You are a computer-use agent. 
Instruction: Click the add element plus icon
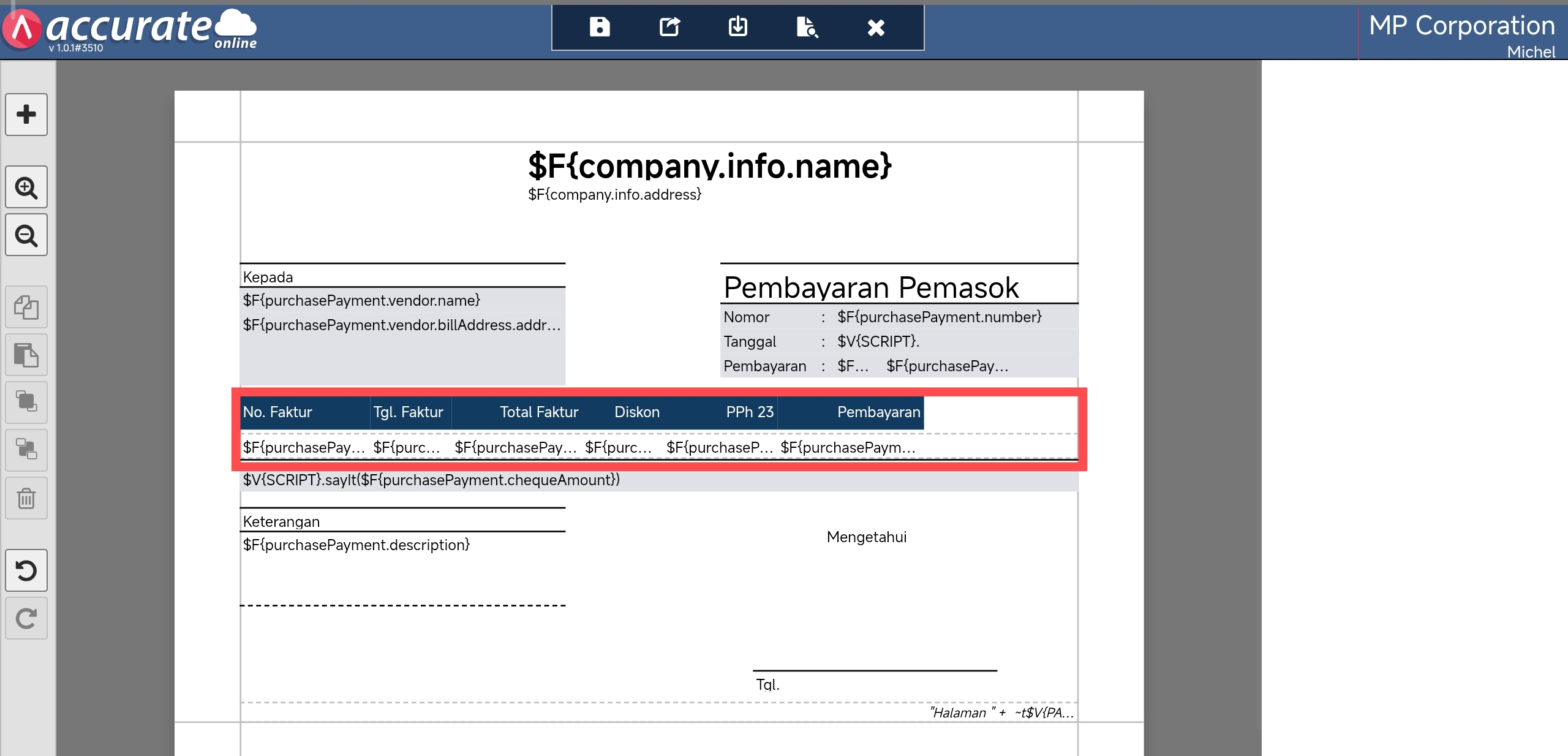(26, 115)
